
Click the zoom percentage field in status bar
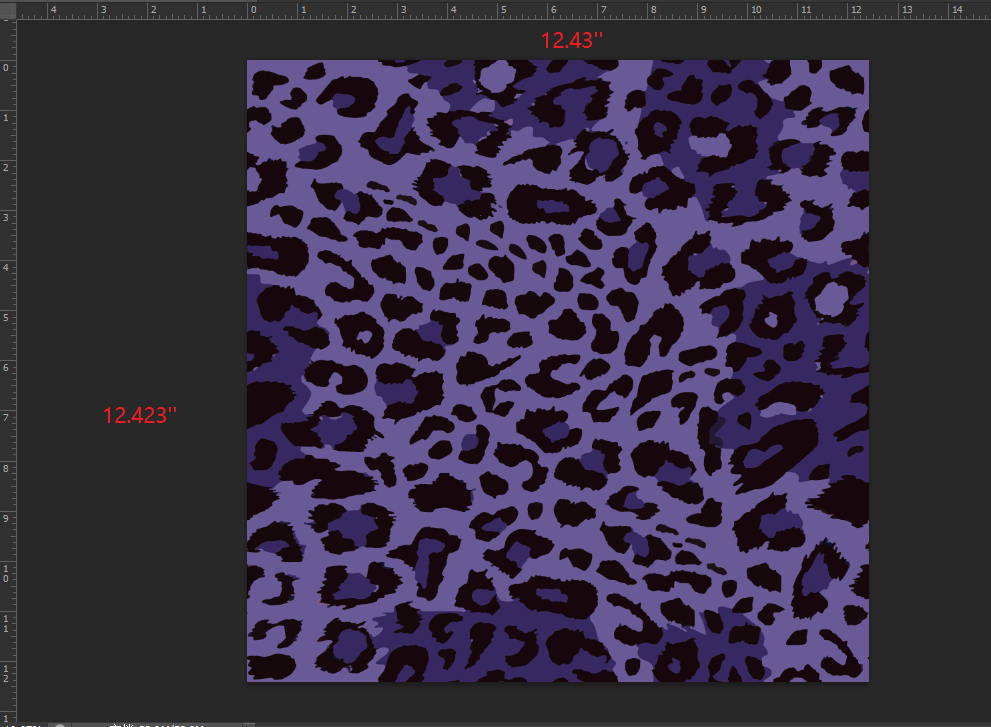coord(22,724)
